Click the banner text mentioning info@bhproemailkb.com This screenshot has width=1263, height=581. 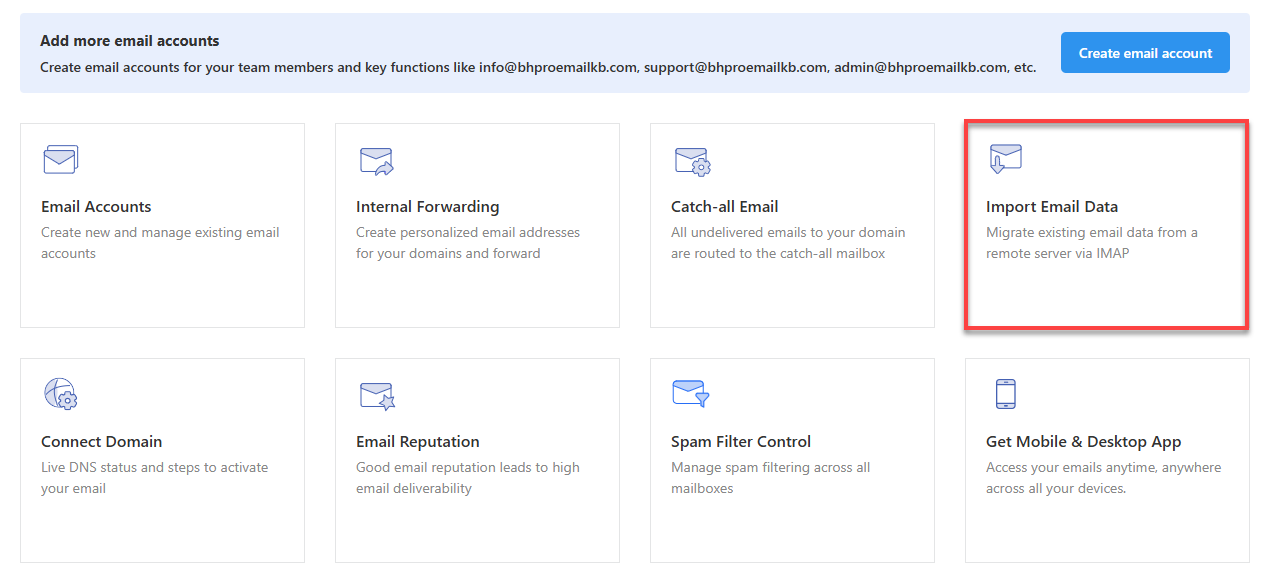point(538,68)
